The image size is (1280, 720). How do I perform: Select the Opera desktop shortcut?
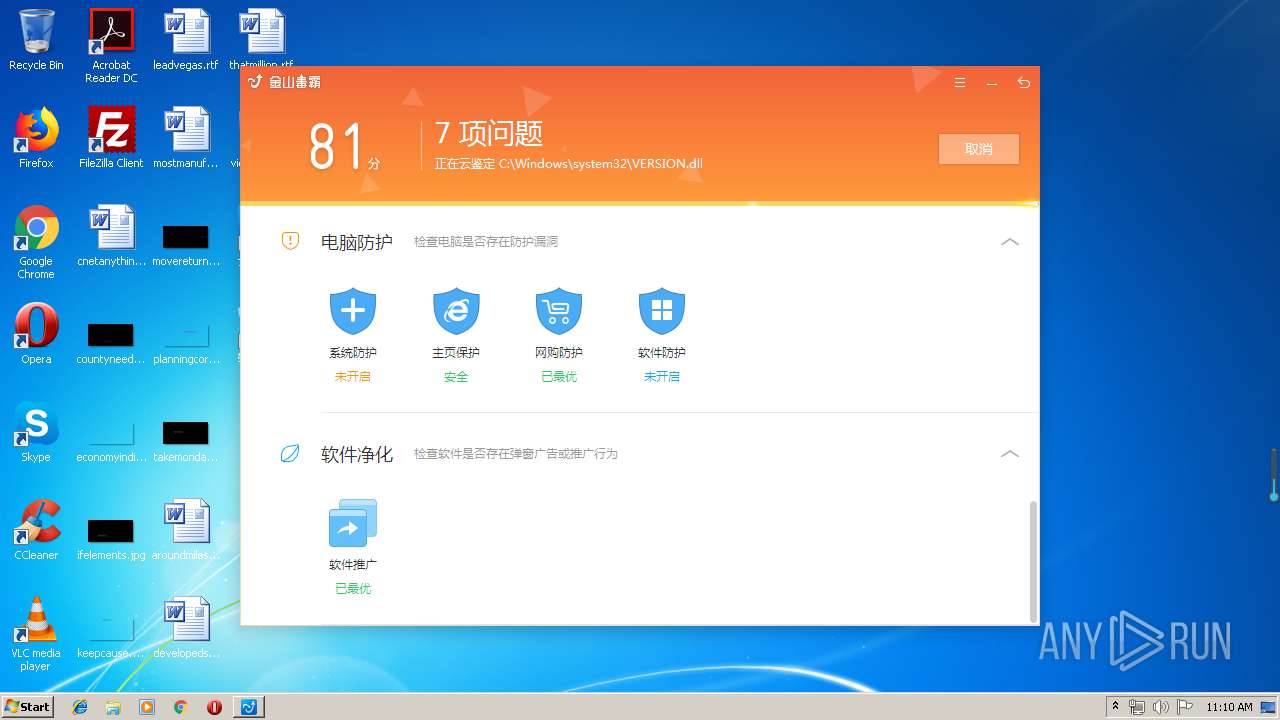pyautogui.click(x=36, y=334)
